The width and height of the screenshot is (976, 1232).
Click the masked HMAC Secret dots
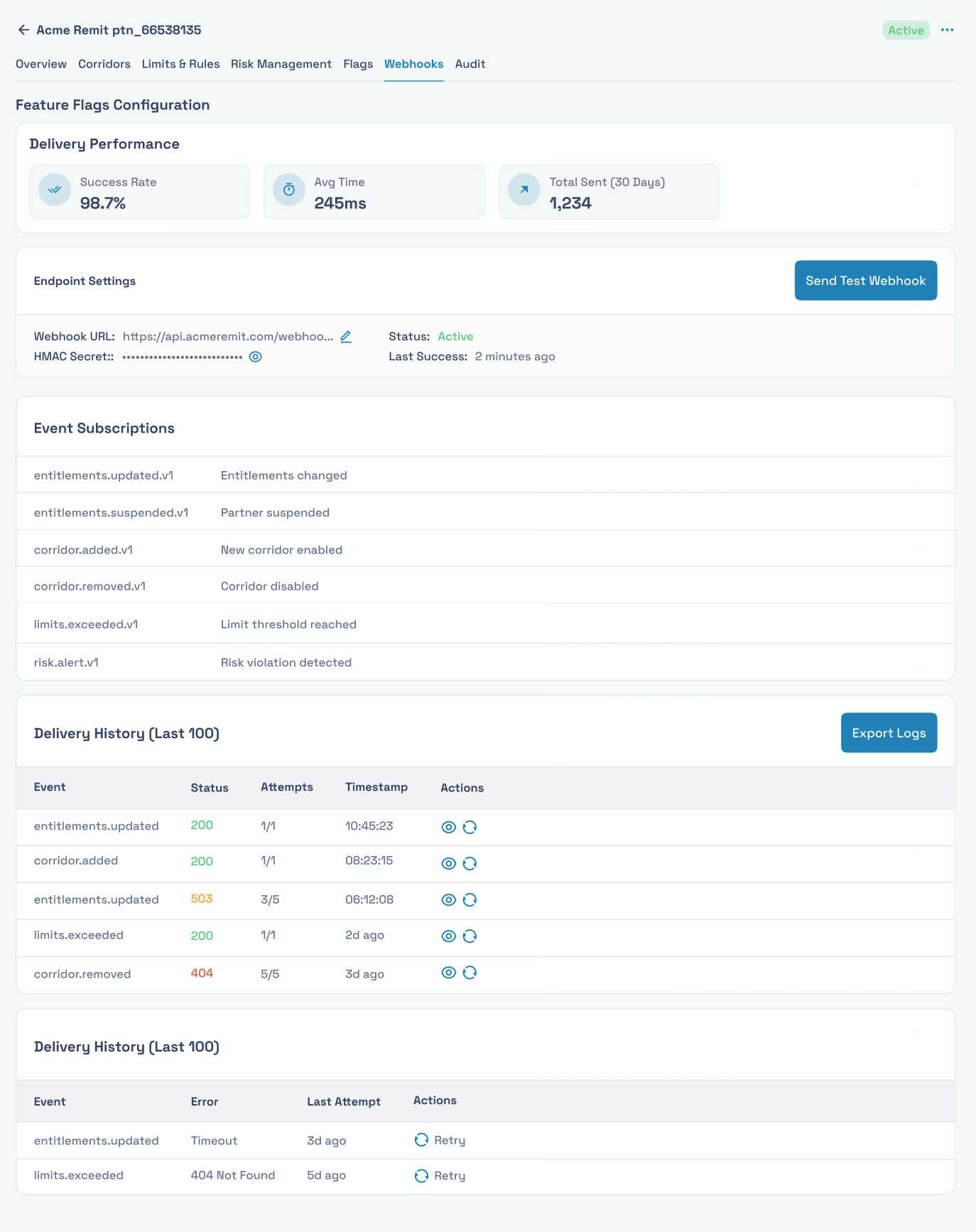pyautogui.click(x=183, y=357)
